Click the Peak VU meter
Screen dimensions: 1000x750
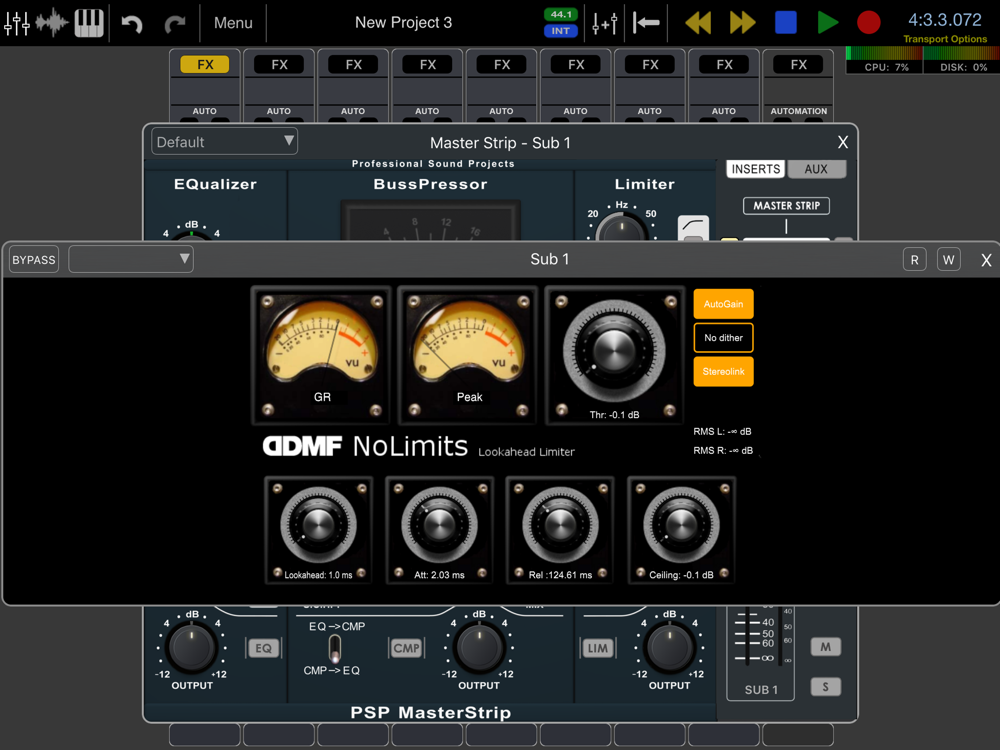coord(468,355)
